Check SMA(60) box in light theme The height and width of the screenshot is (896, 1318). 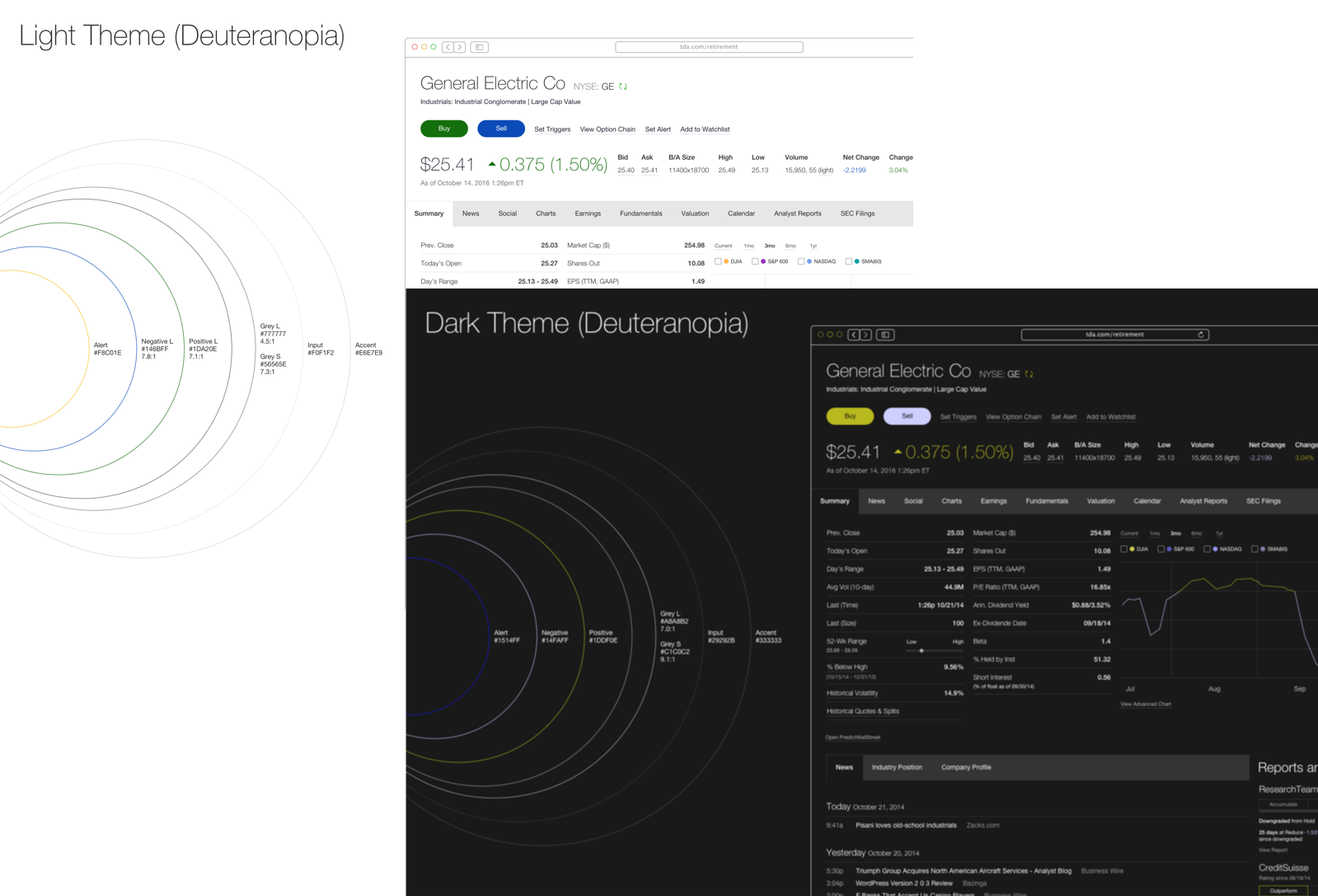click(x=849, y=261)
